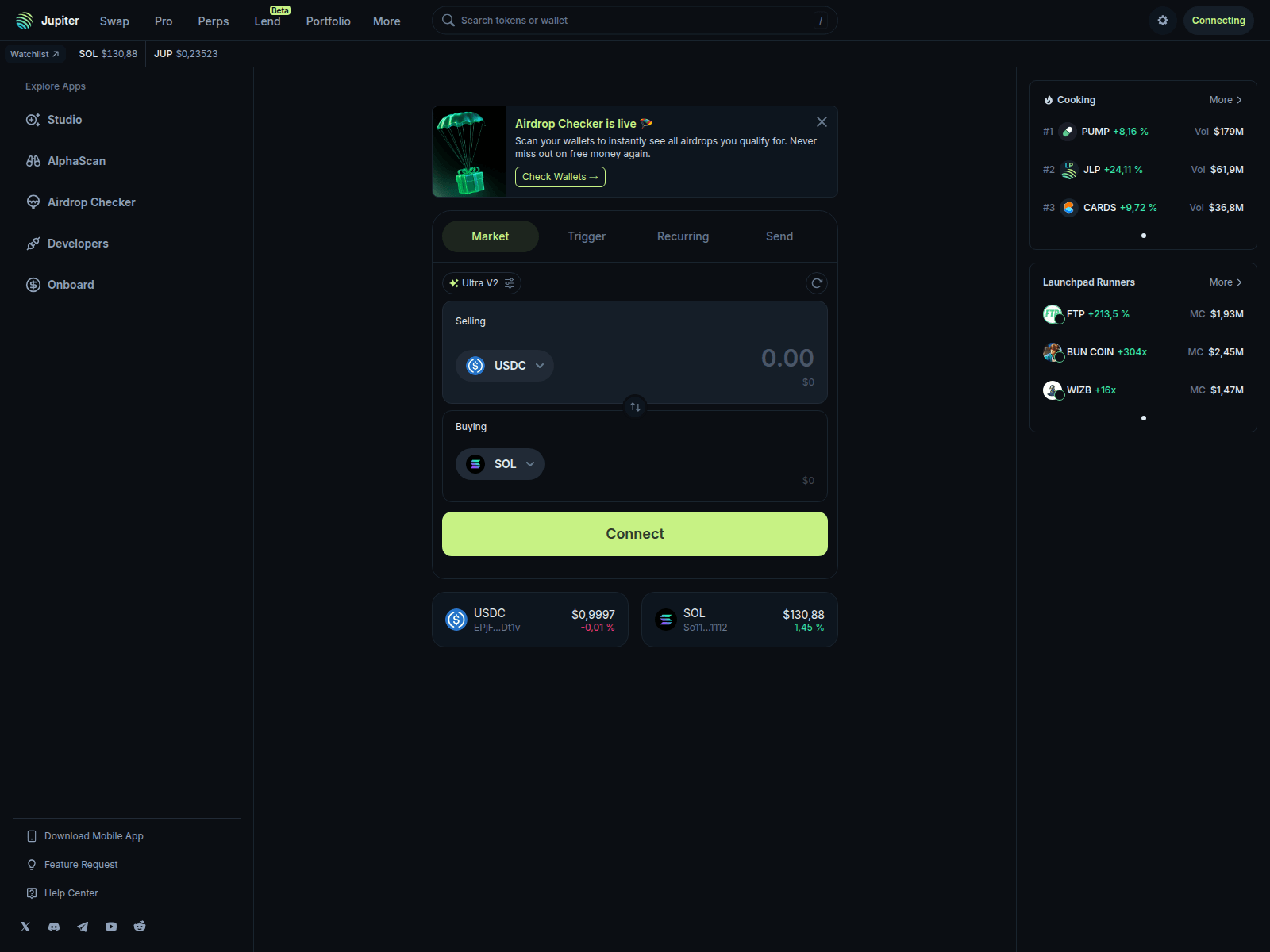Click the tokens or wallet search field
1270x952 pixels.
[635, 20]
